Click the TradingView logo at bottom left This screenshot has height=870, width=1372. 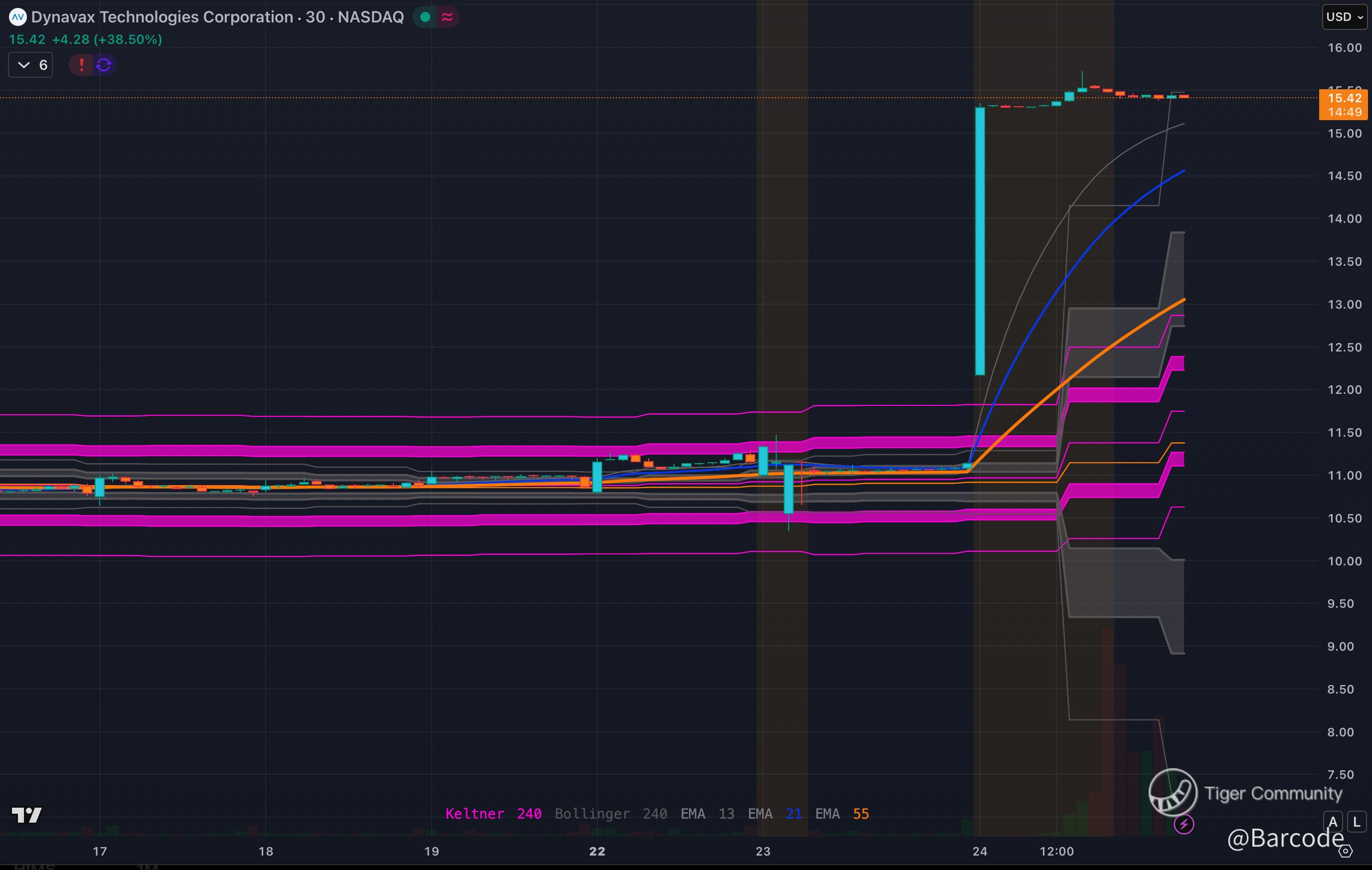(x=27, y=815)
